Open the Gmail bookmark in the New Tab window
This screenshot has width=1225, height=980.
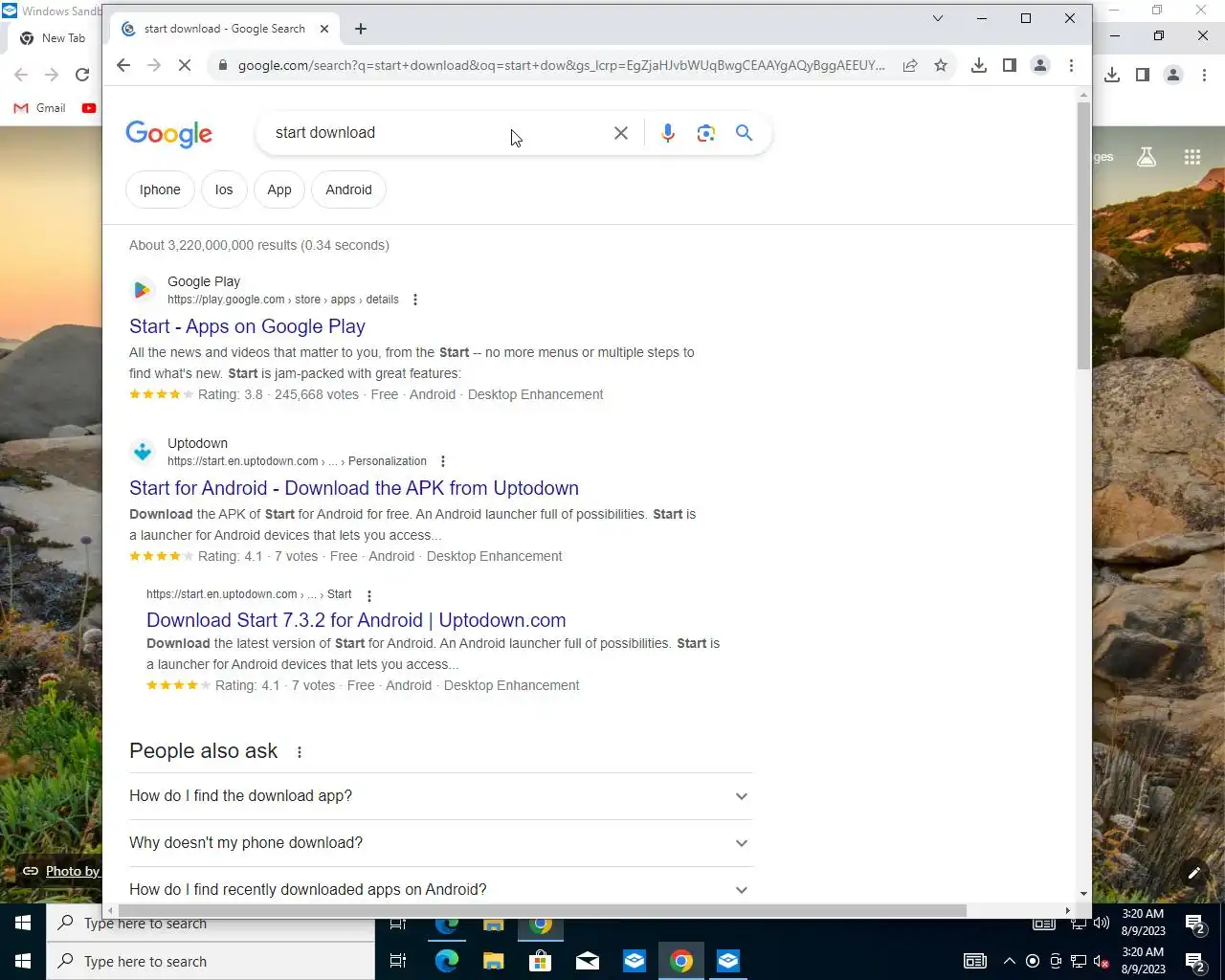pos(40,108)
